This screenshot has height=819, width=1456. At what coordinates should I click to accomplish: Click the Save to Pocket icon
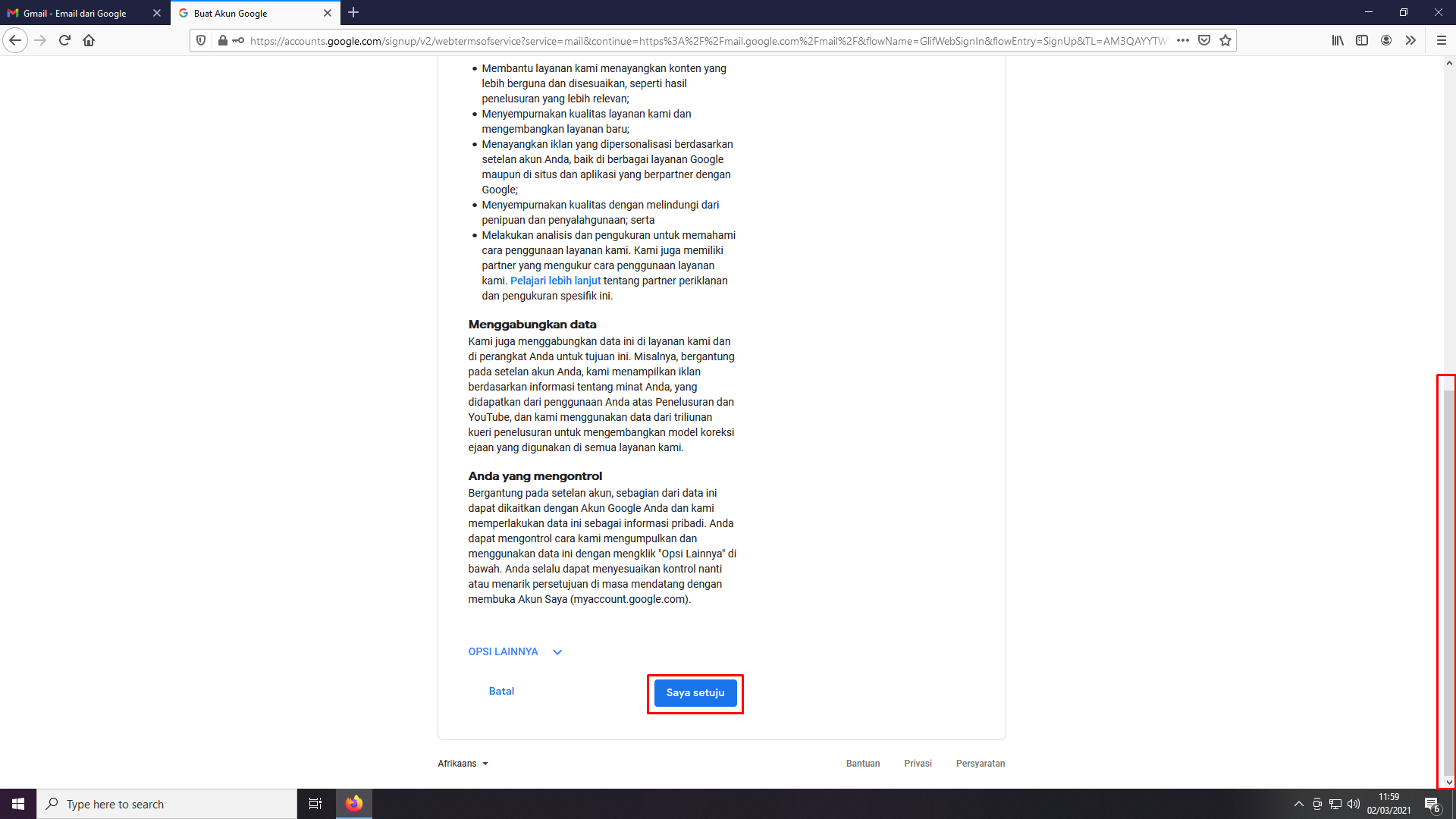[1204, 40]
